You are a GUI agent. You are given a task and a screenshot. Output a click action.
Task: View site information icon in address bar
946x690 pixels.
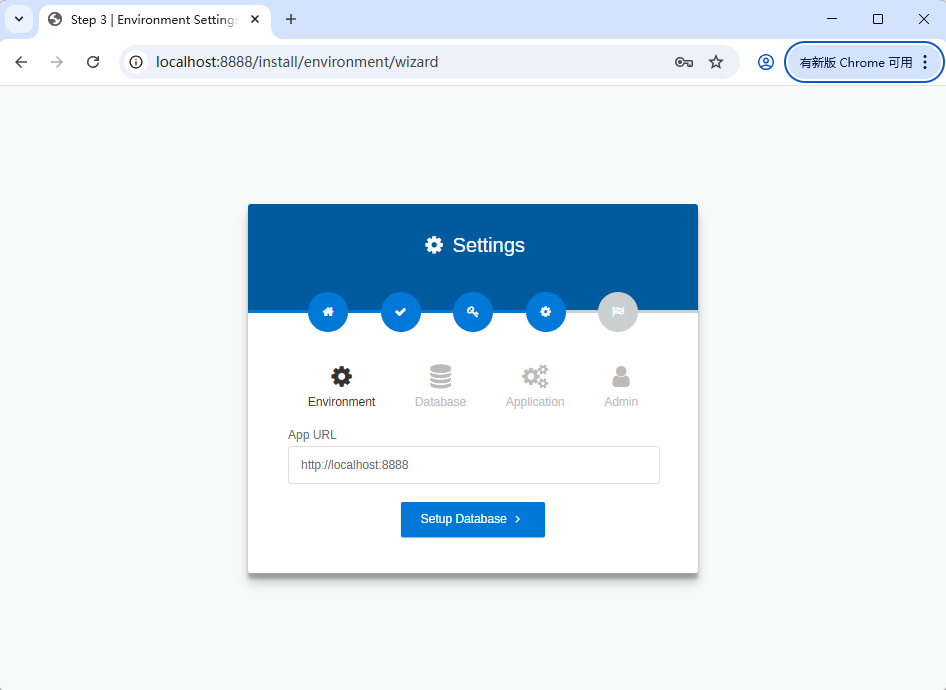(x=136, y=62)
